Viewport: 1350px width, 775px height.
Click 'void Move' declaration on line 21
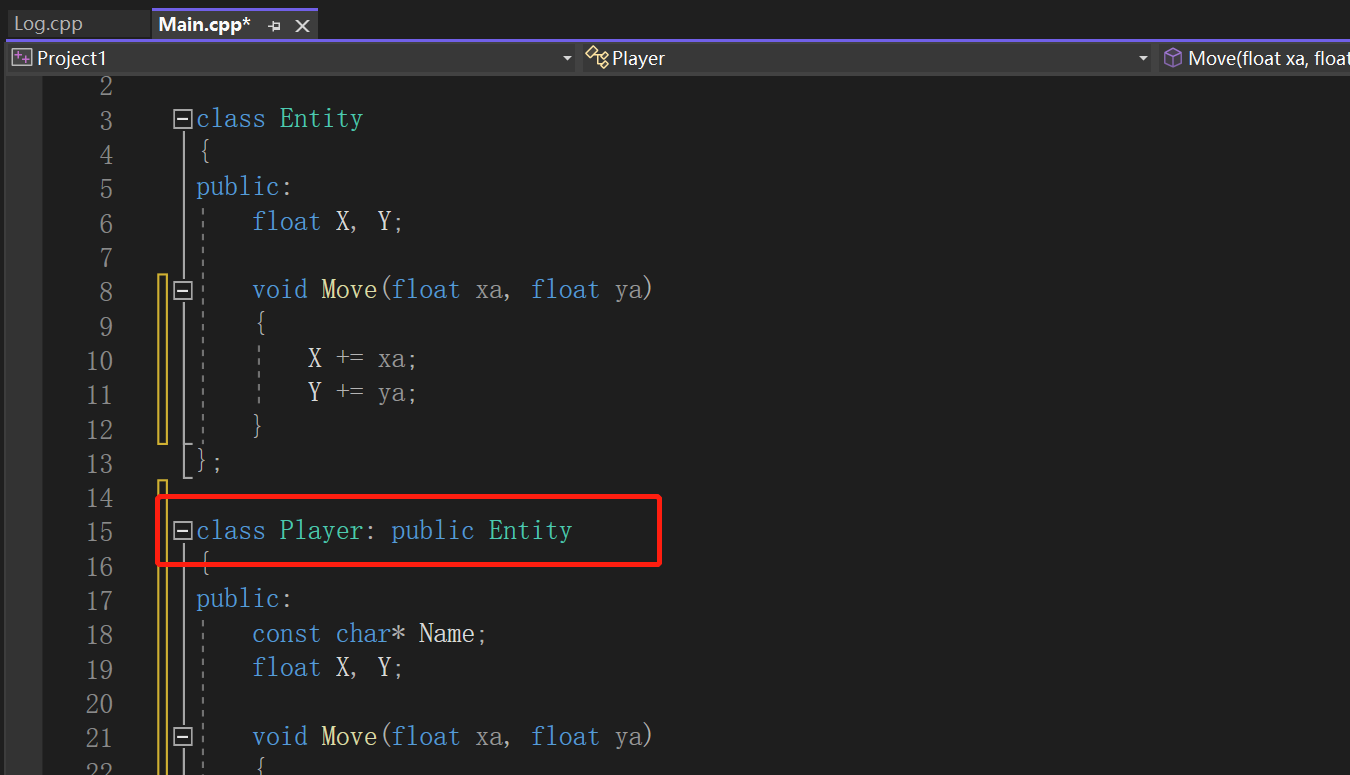click(x=314, y=736)
